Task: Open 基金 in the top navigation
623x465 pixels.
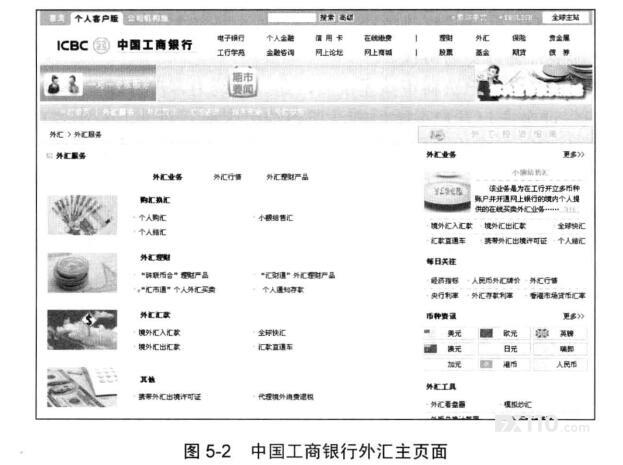Action: [x=482, y=52]
